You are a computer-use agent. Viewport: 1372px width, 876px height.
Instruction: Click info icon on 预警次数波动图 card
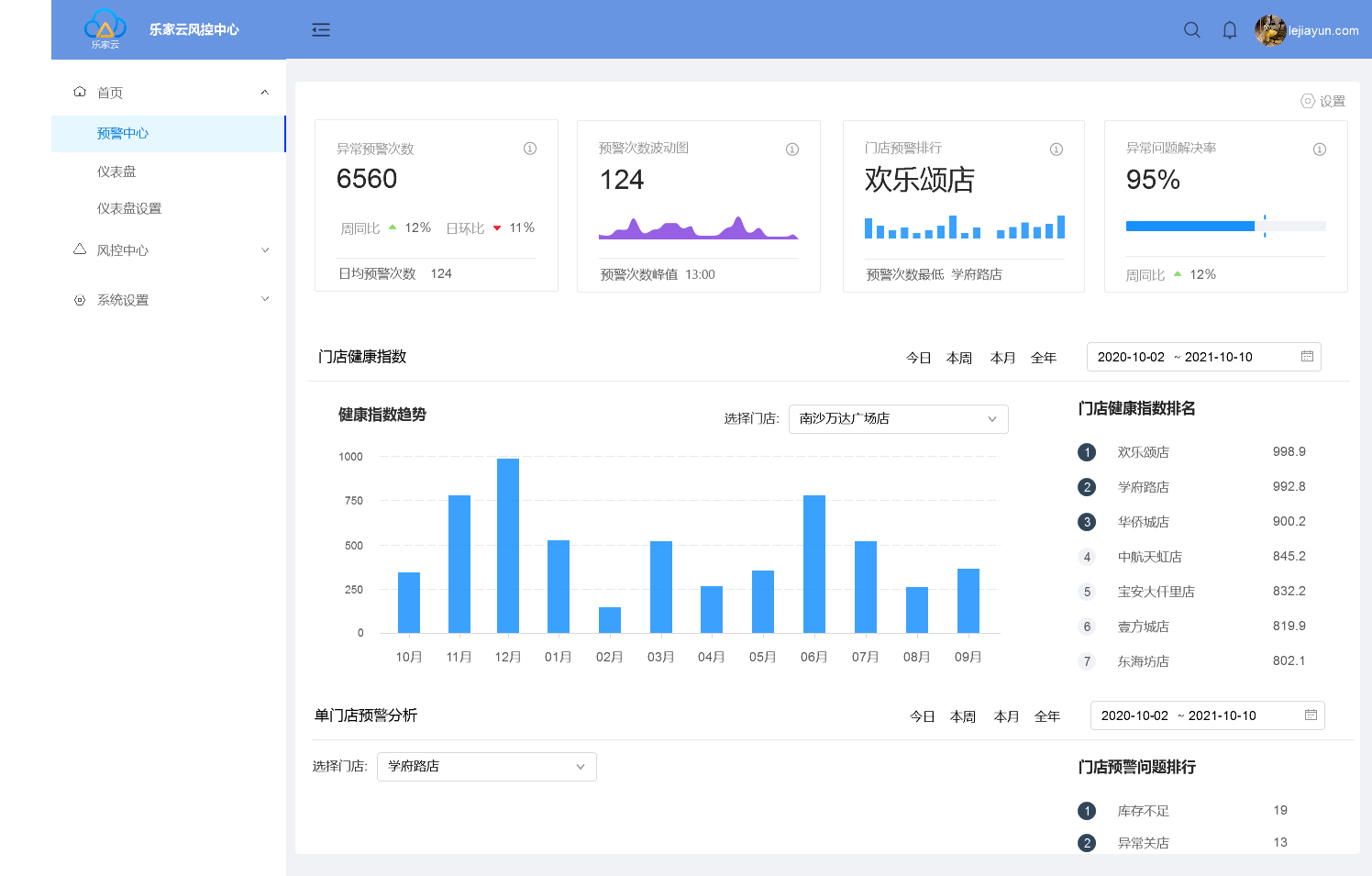792,150
